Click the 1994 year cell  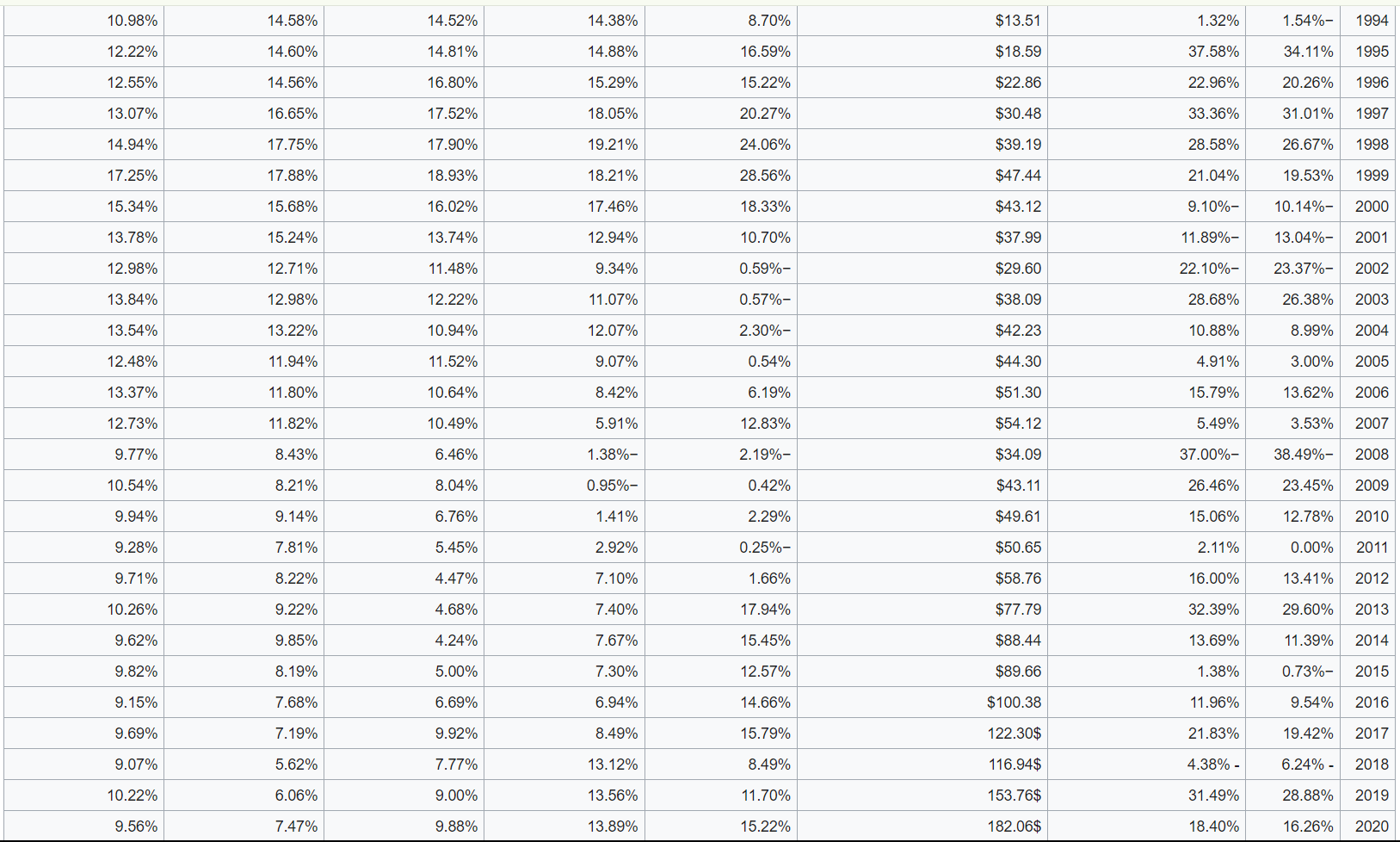(x=1371, y=21)
